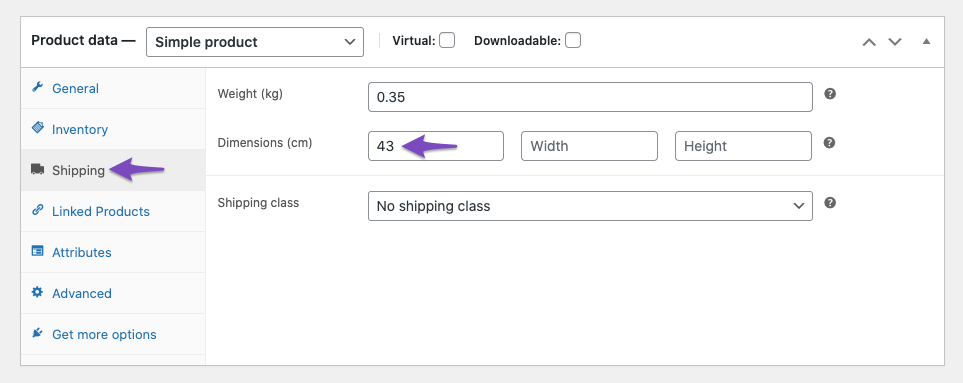
Task: Open the Simple product type dropdown
Action: click(x=255, y=42)
